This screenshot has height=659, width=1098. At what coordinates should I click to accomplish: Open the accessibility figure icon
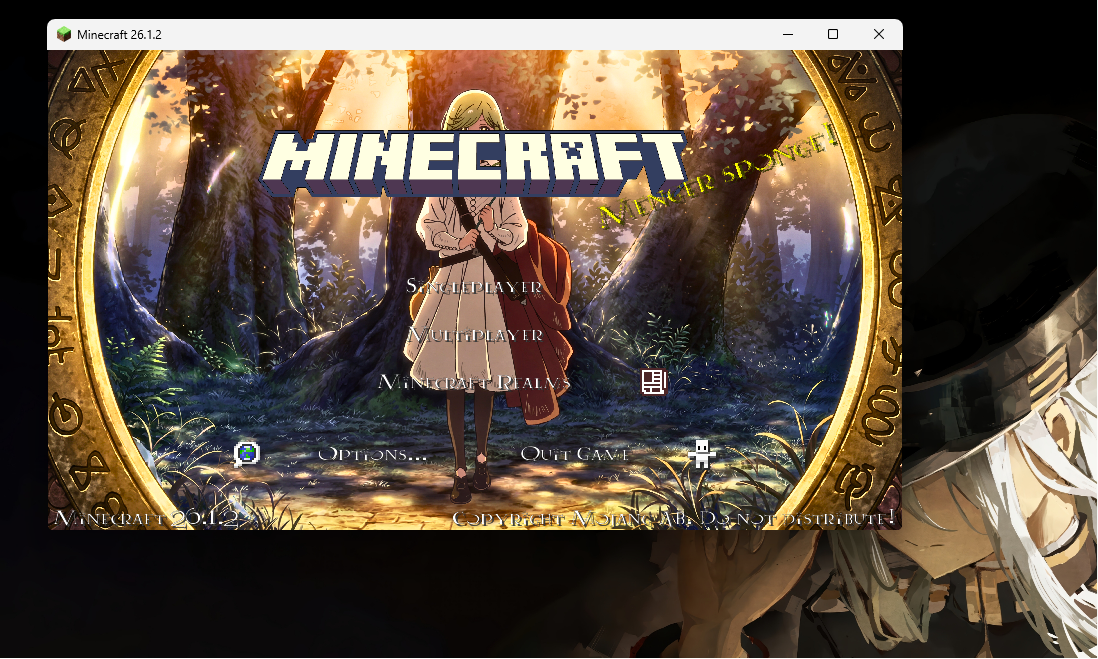pos(701,454)
